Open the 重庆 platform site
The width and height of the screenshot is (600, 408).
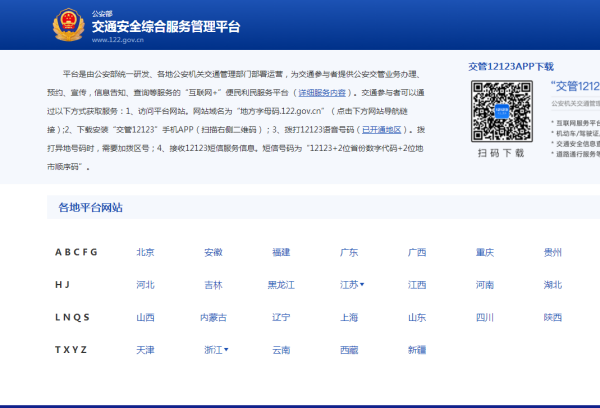coord(485,252)
